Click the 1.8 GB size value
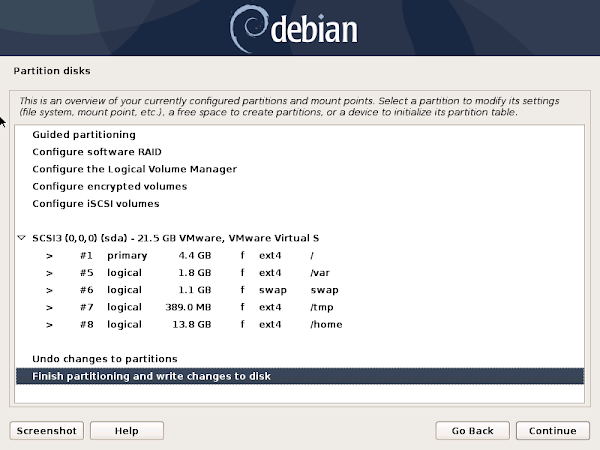The height and width of the screenshot is (450, 600). [x=195, y=273]
